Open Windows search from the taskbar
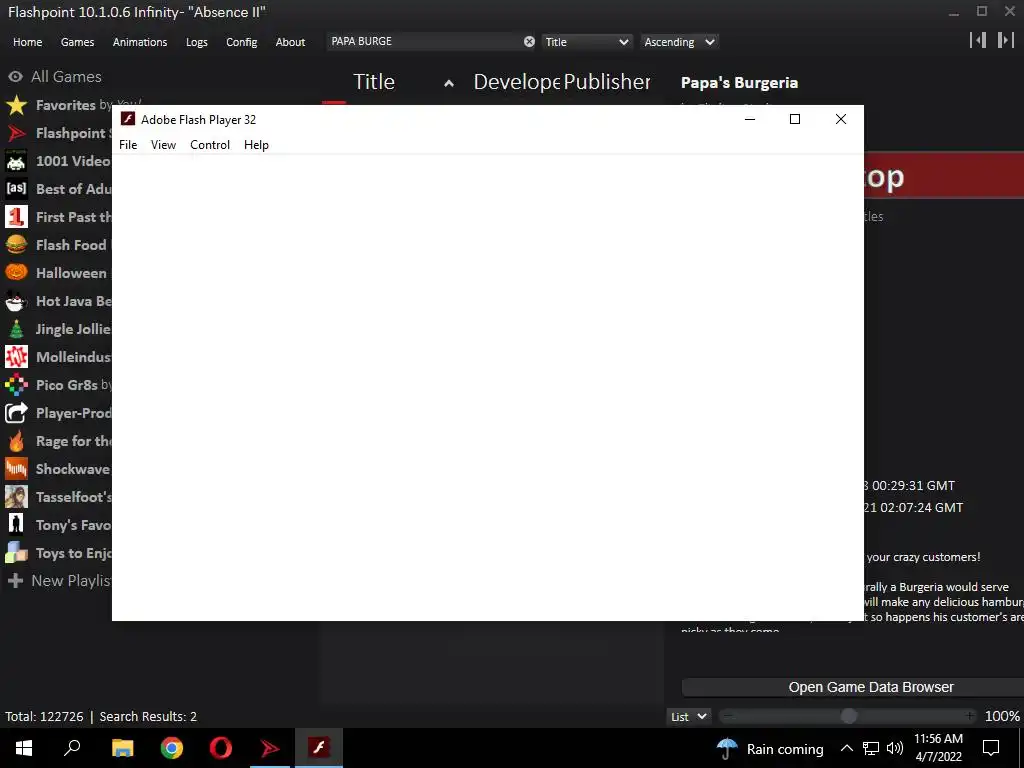 pos(72,748)
